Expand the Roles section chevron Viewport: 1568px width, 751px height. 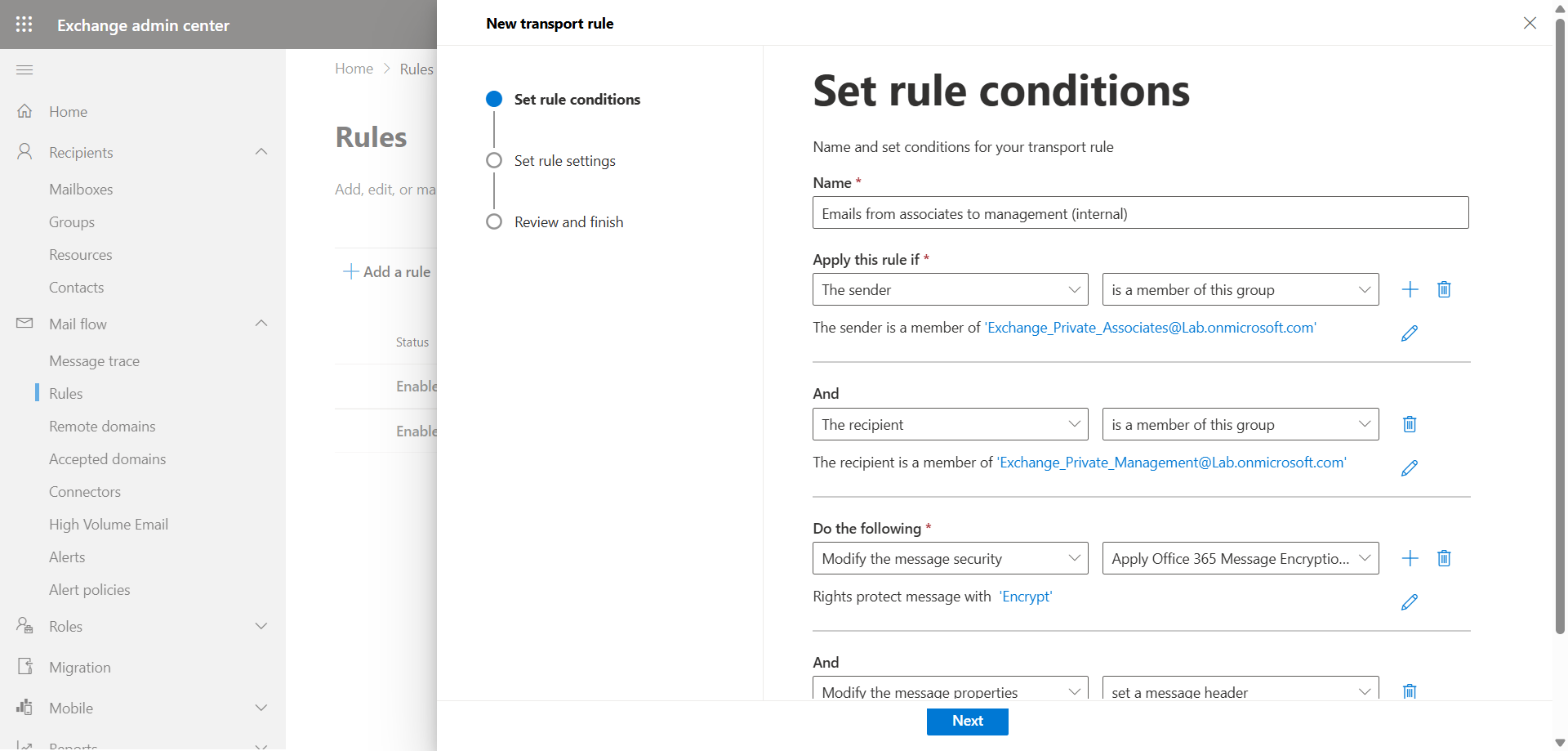261,626
